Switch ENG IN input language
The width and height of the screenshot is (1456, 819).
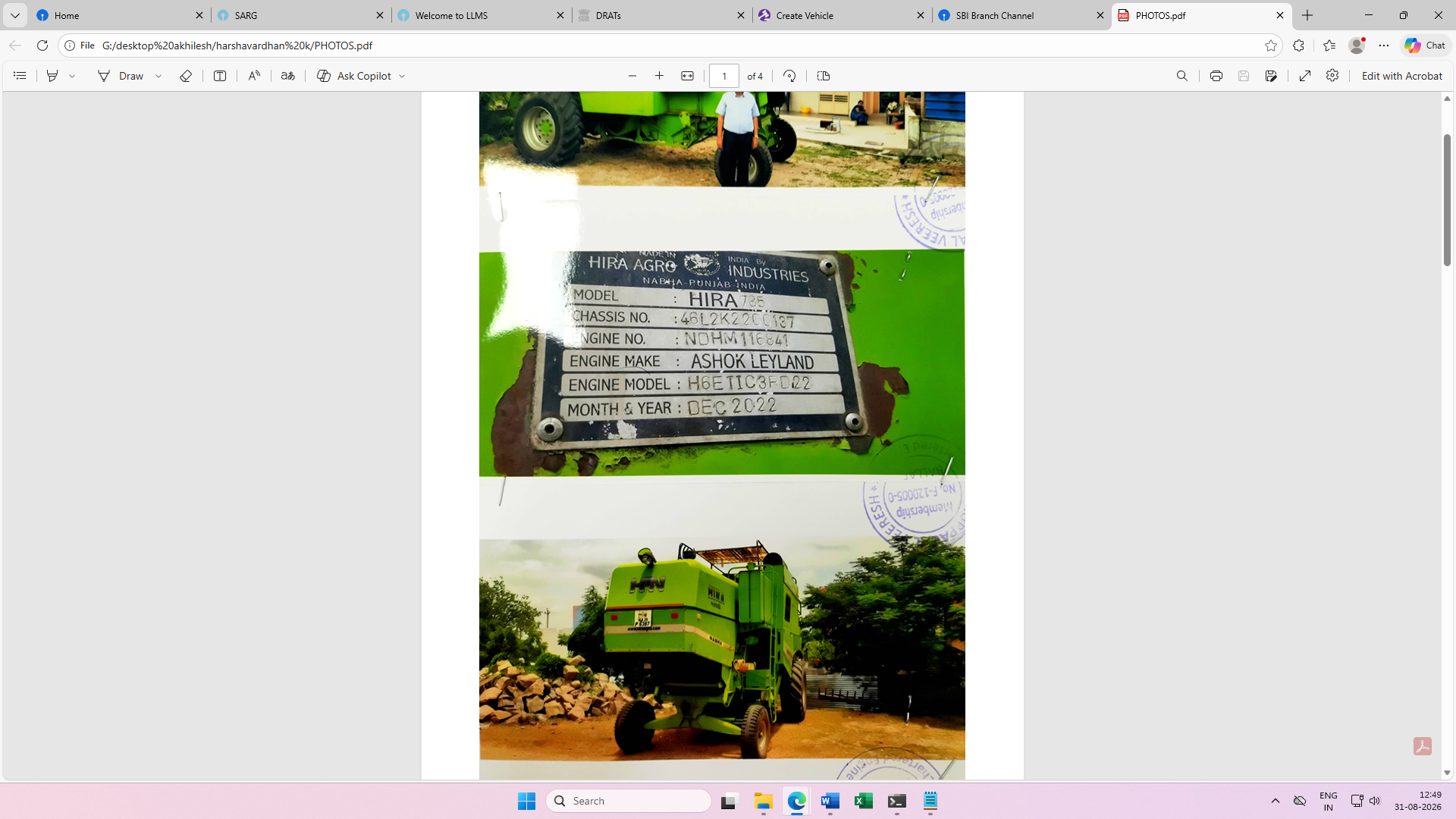click(x=1329, y=801)
